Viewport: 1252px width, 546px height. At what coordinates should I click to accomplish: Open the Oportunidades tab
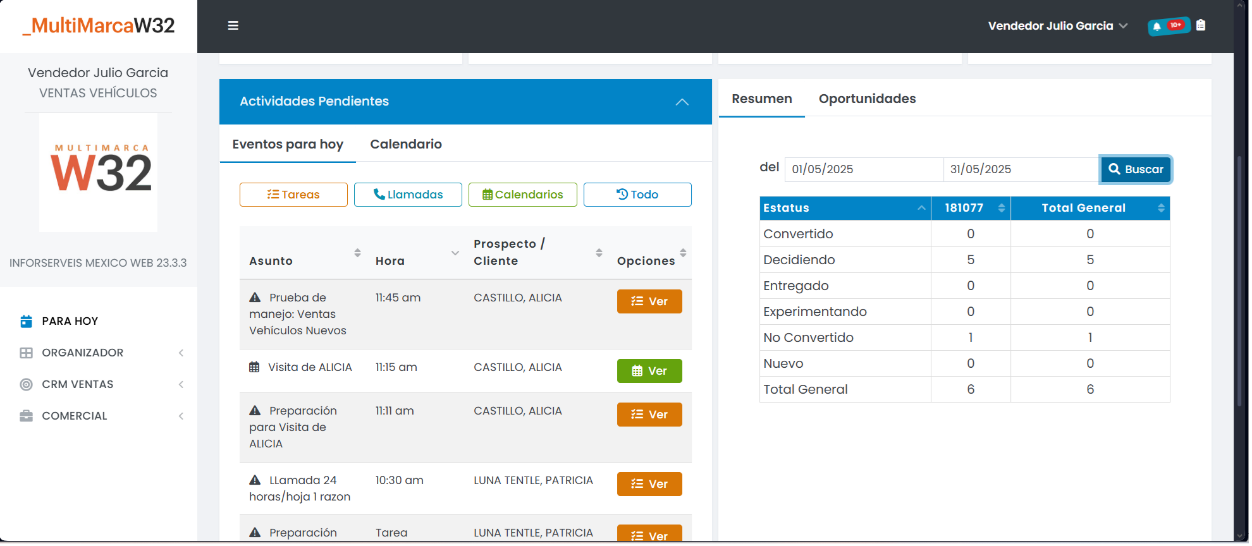click(867, 99)
